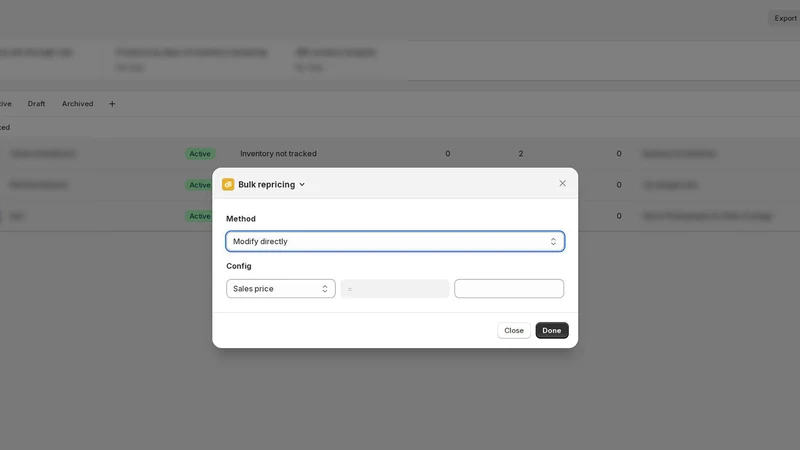Image resolution: width=800 pixels, height=450 pixels.
Task: Close the Bulk repricing dialog with X
Action: coord(562,183)
